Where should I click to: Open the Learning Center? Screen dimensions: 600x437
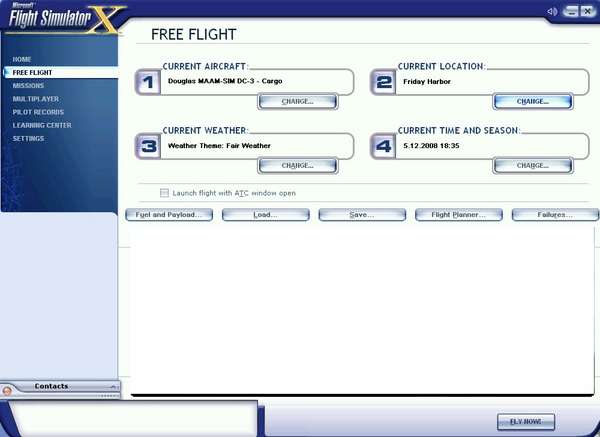(42, 125)
